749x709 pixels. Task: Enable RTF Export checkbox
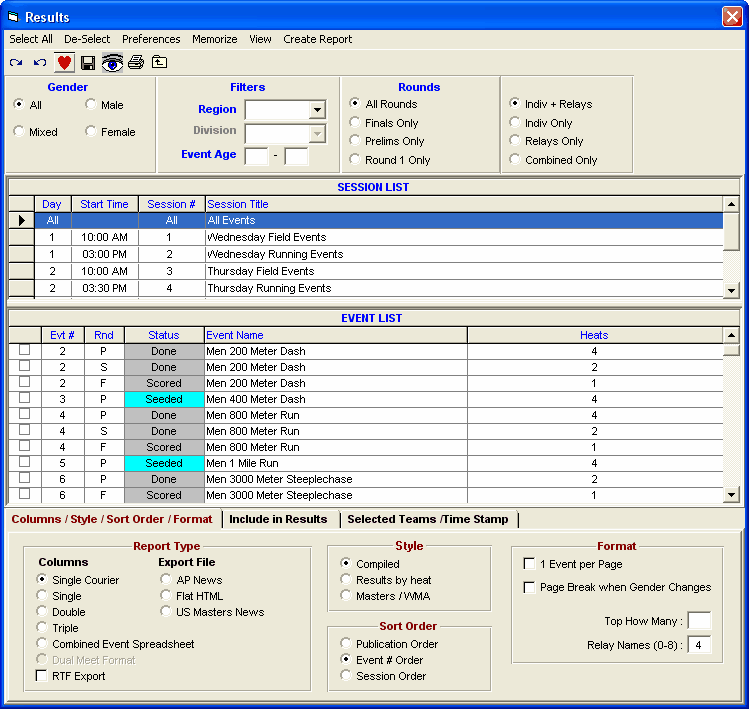(42, 676)
